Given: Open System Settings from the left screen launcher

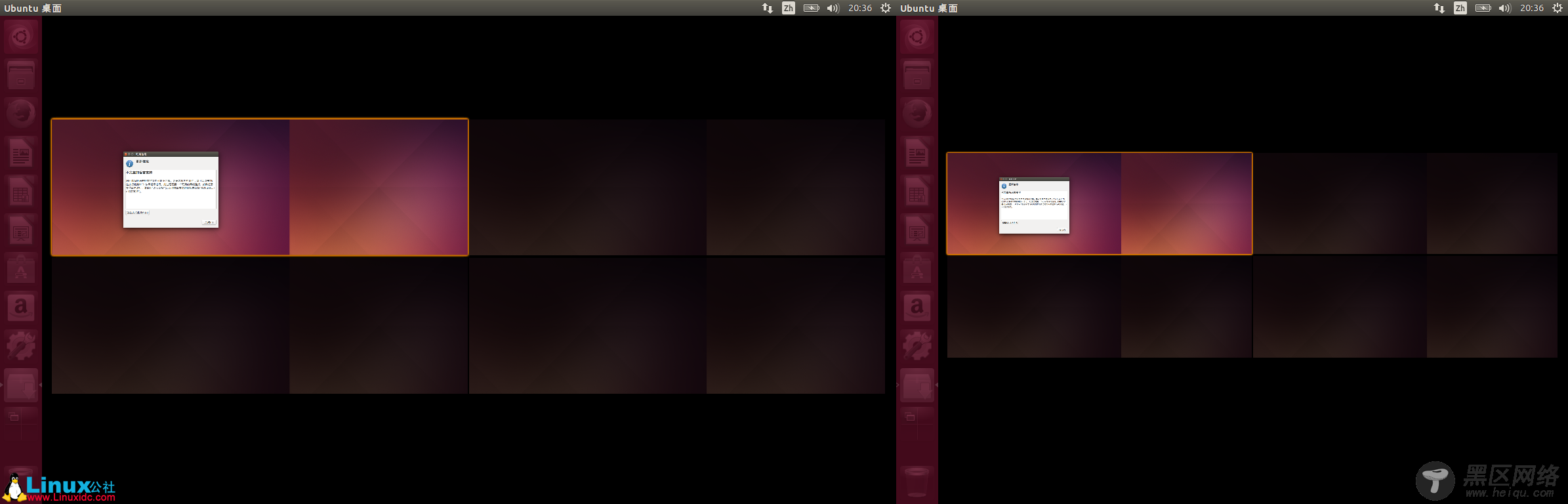Looking at the screenshot, I should [21, 346].
